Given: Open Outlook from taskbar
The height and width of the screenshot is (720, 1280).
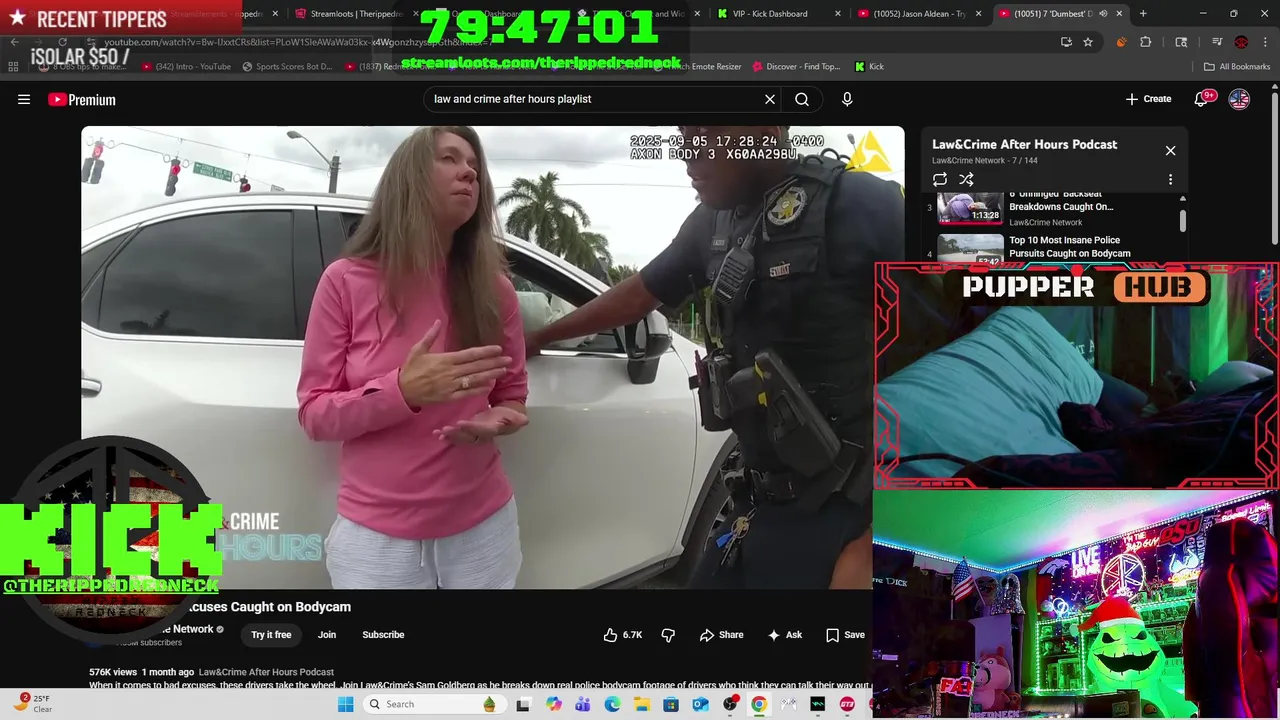Looking at the screenshot, I should coord(700,704).
